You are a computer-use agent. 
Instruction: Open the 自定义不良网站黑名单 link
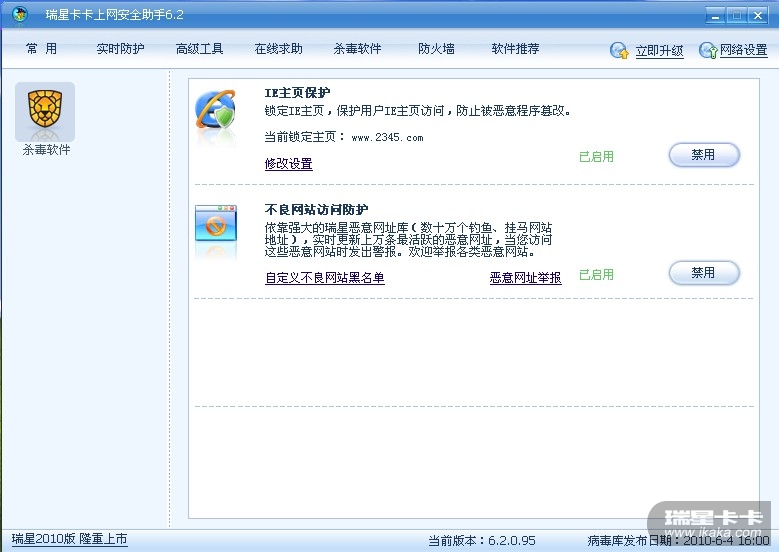325,278
